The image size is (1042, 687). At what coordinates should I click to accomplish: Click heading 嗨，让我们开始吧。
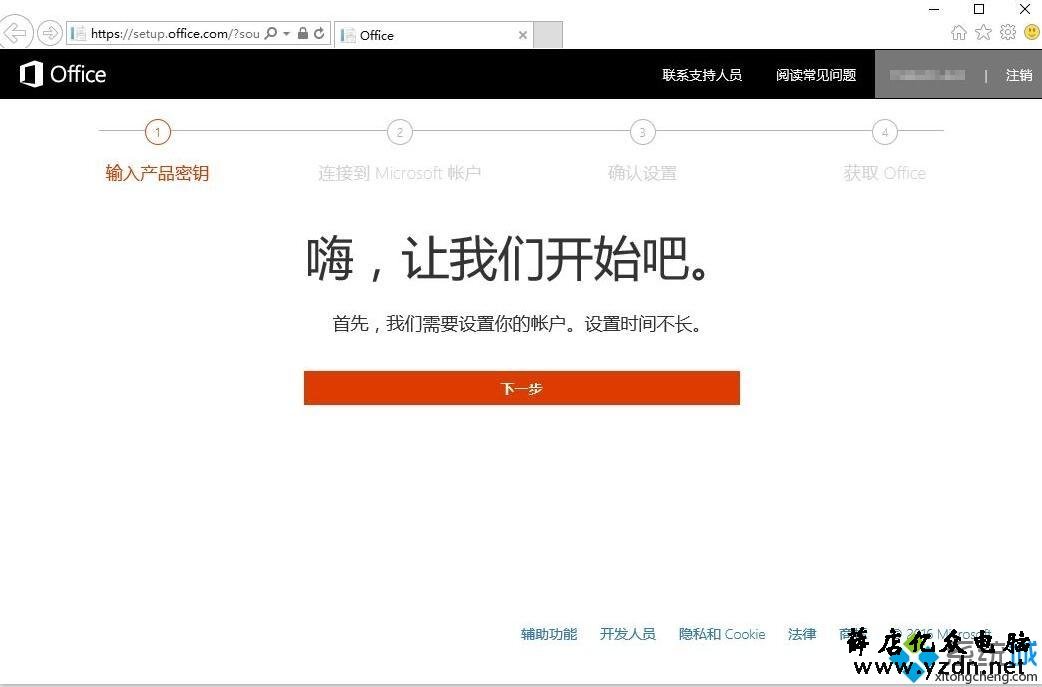coord(510,258)
